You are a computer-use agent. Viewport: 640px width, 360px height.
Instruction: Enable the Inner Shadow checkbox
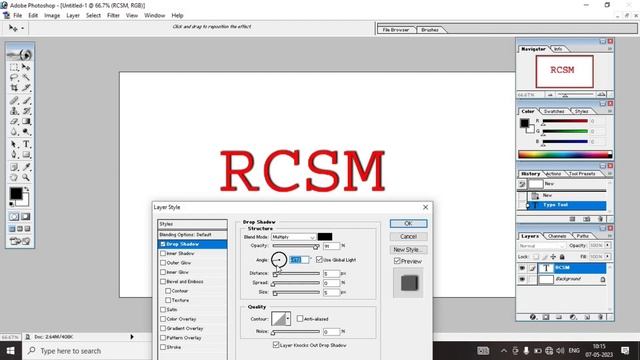(163, 253)
